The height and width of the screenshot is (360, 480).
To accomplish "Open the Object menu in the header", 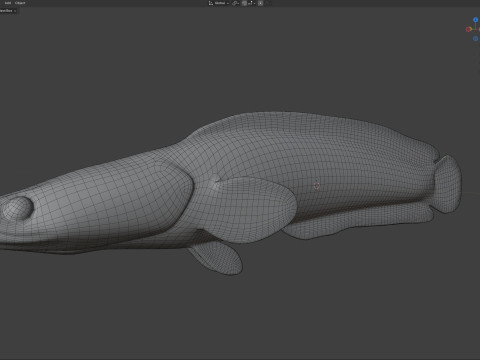I will pyautogui.click(x=20, y=3).
